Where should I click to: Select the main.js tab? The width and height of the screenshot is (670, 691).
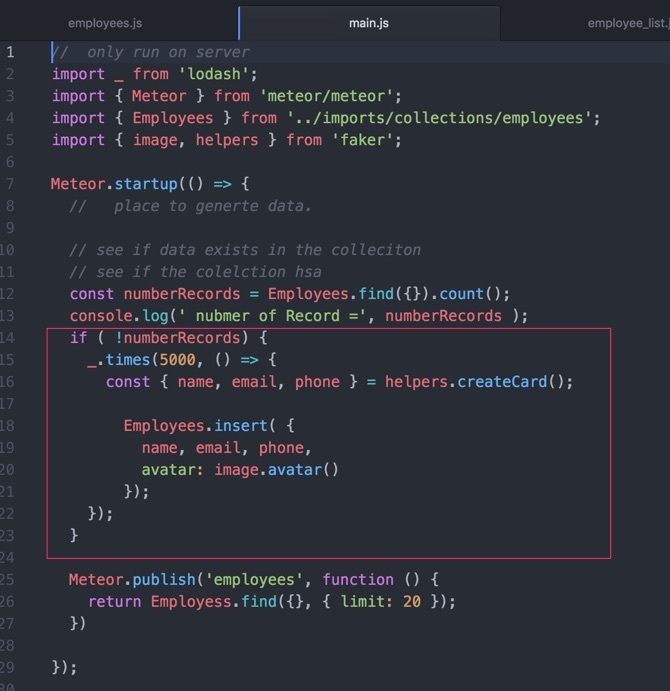369,23
